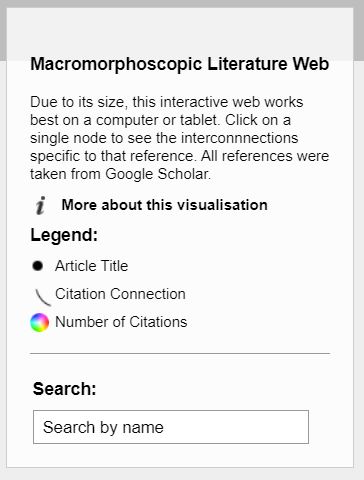
Task: Click the curved Citation Connection line icon
Action: [43, 297]
